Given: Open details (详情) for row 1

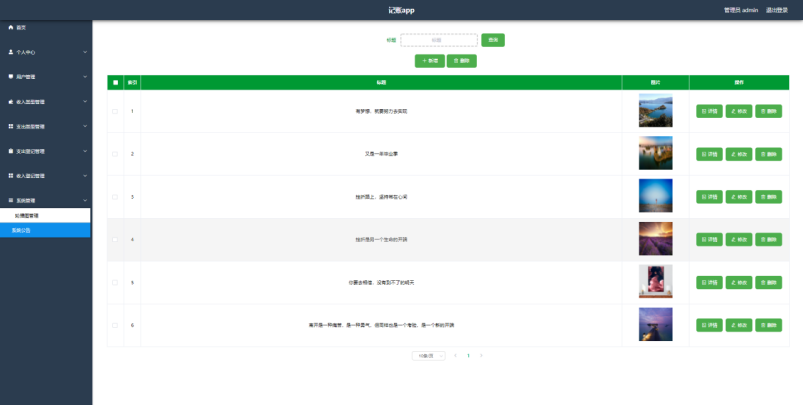Looking at the screenshot, I should click(709, 111).
